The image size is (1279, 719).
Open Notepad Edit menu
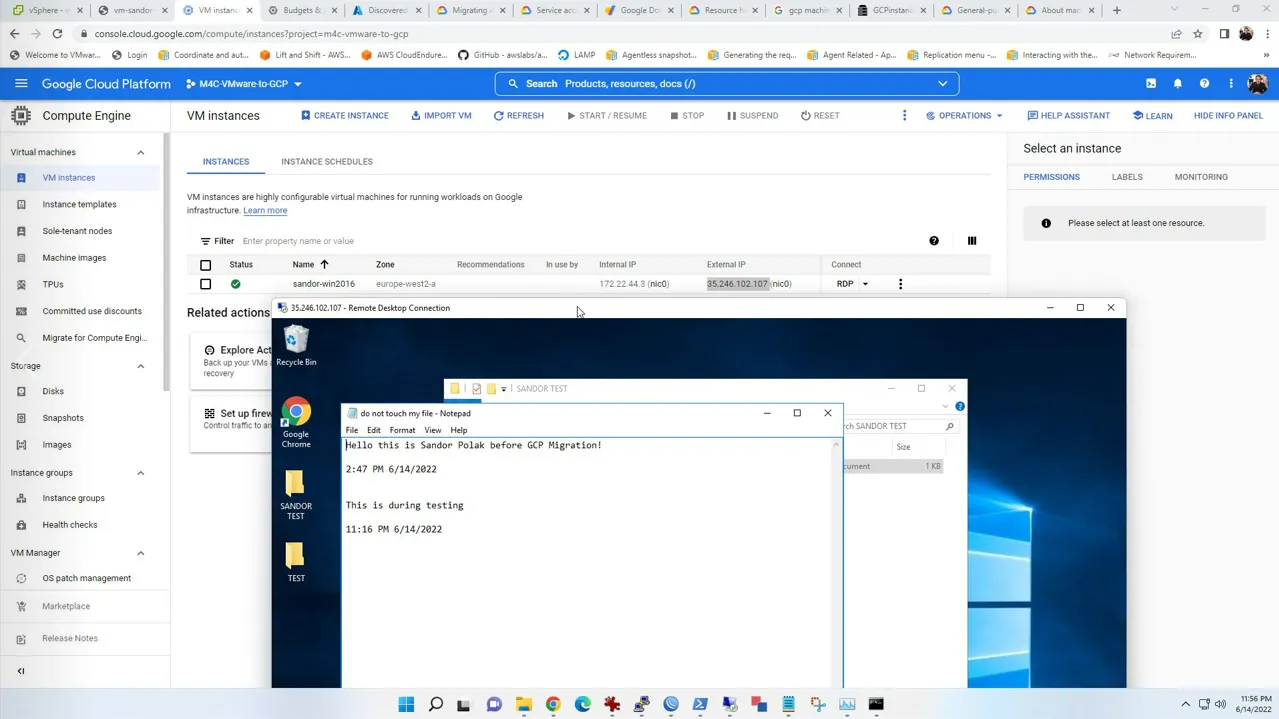[x=374, y=430]
